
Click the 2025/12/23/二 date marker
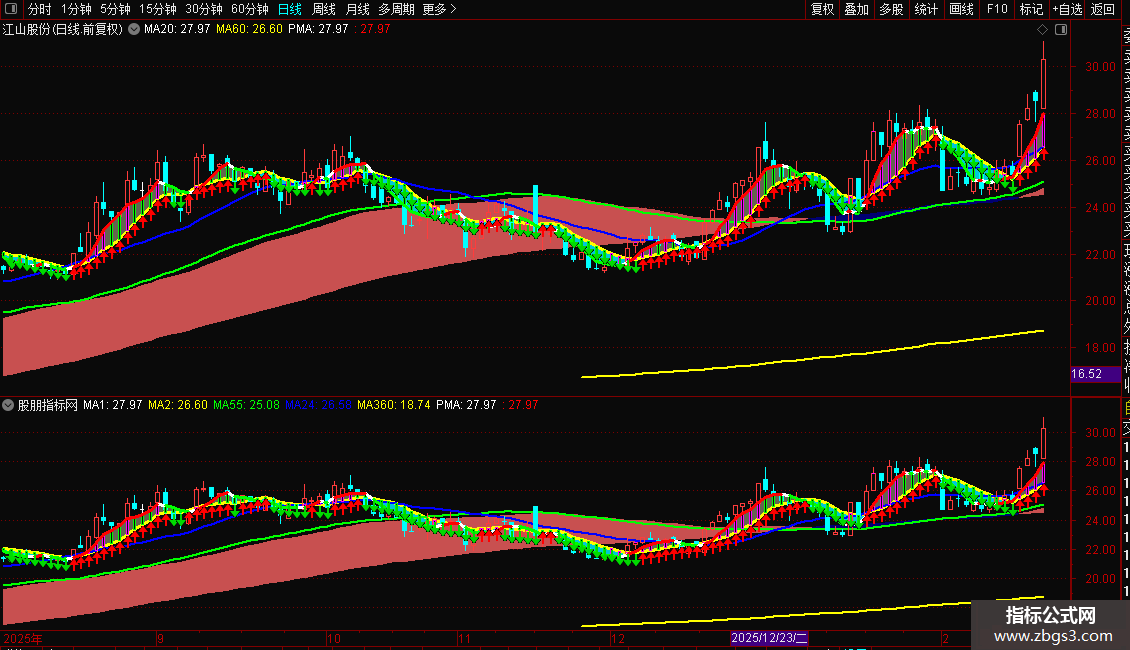click(x=769, y=638)
